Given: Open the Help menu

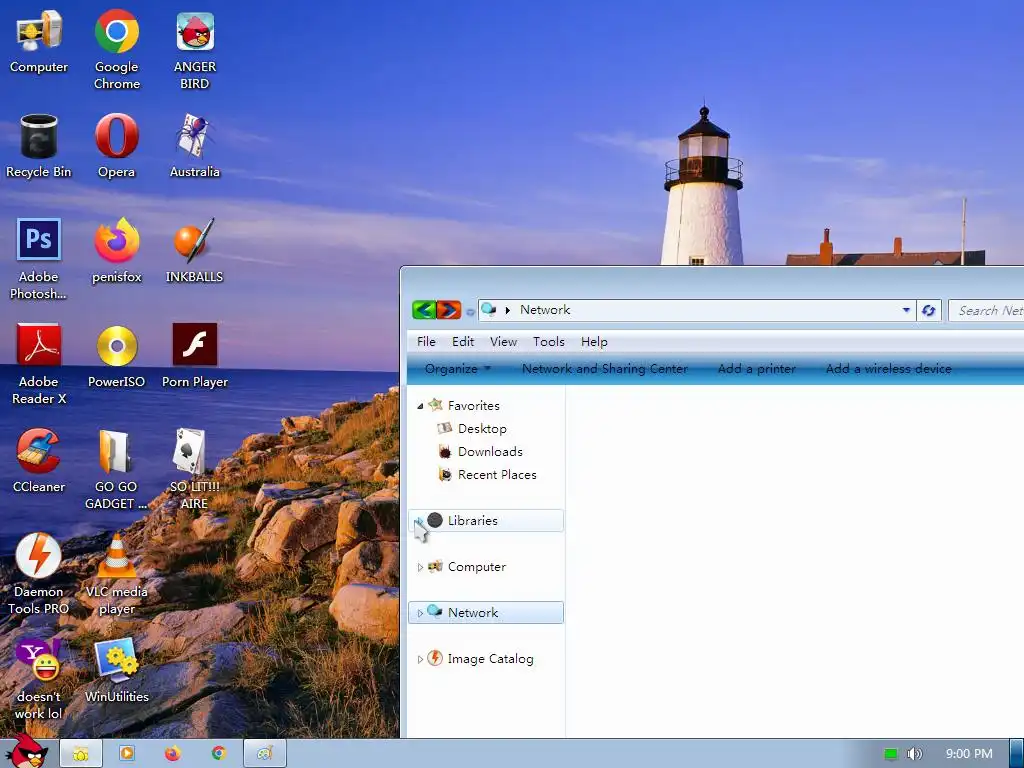Looking at the screenshot, I should [594, 342].
